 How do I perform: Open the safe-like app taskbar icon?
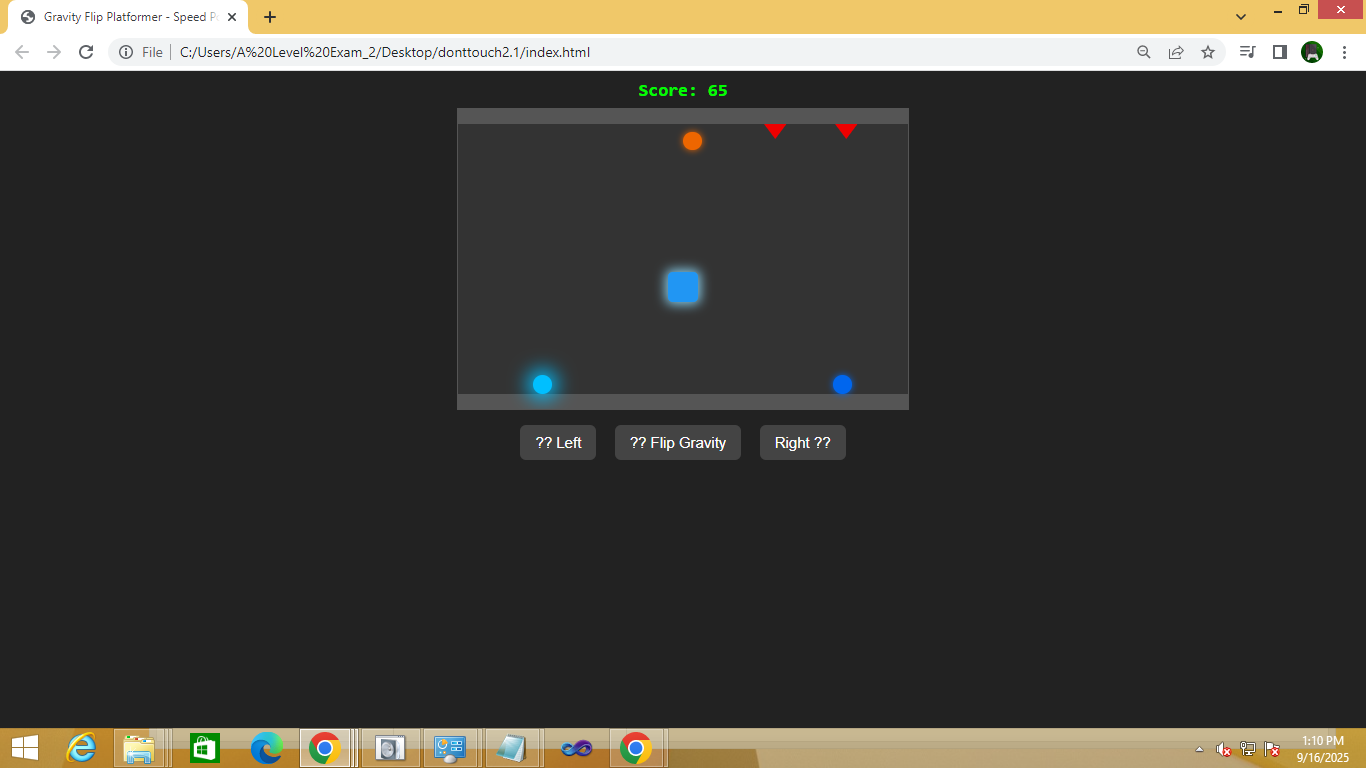[x=390, y=747]
